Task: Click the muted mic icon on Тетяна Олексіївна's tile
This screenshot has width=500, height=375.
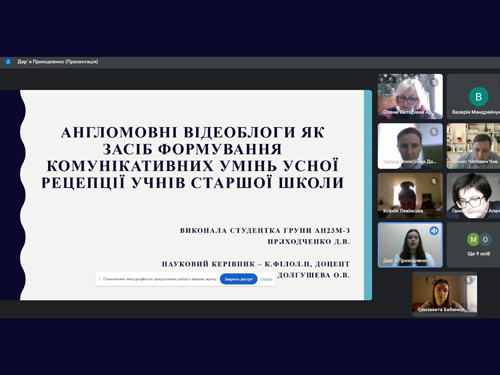Action: tap(434, 132)
